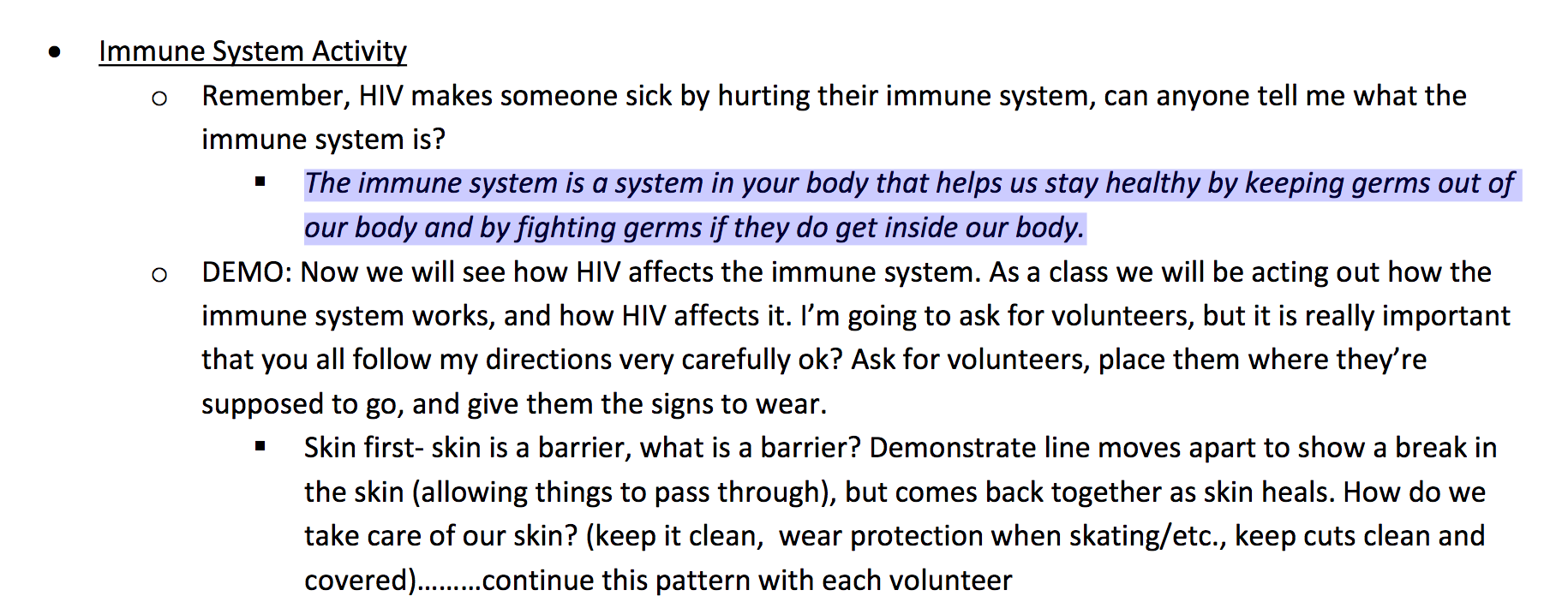Click "continue this pattern with each volunteer"
This screenshot has width=1568, height=608.
click(x=747, y=581)
